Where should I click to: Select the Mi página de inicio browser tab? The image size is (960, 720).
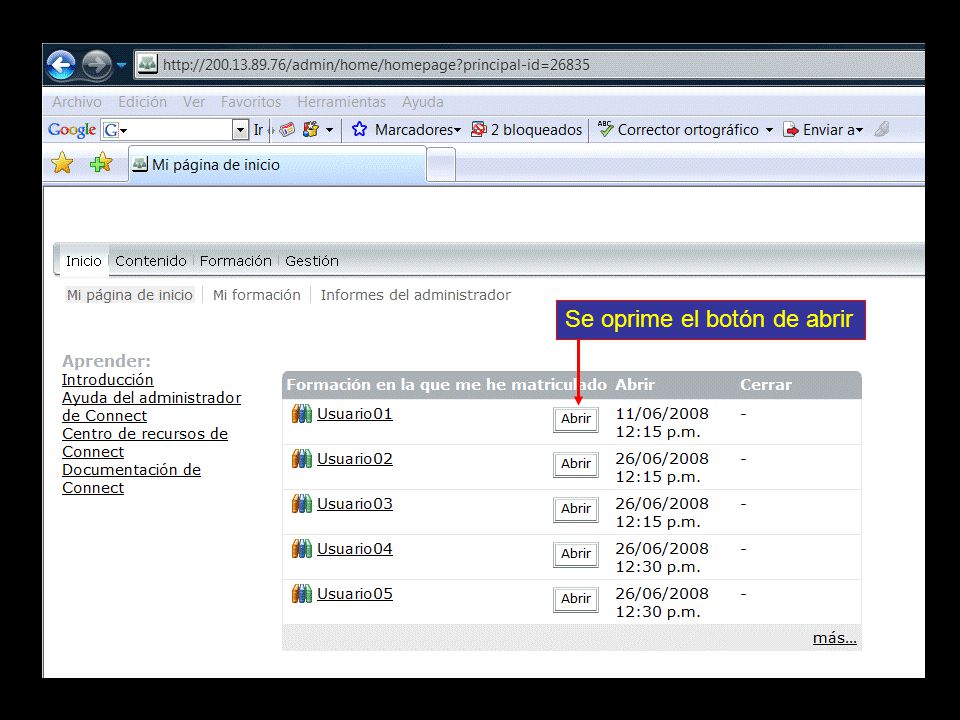[277, 164]
